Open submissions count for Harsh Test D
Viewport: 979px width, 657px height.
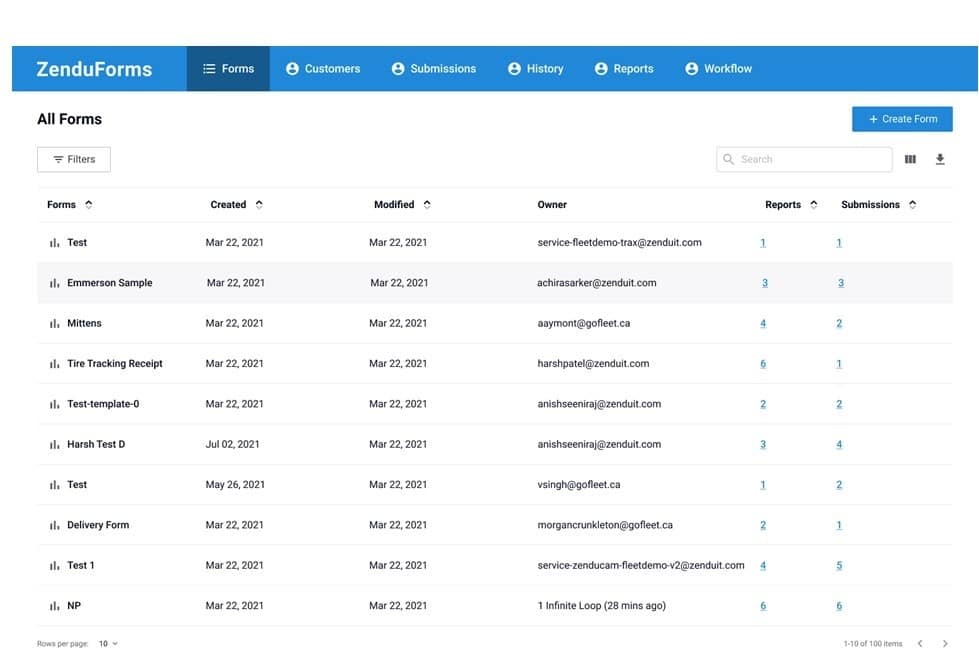click(x=839, y=444)
